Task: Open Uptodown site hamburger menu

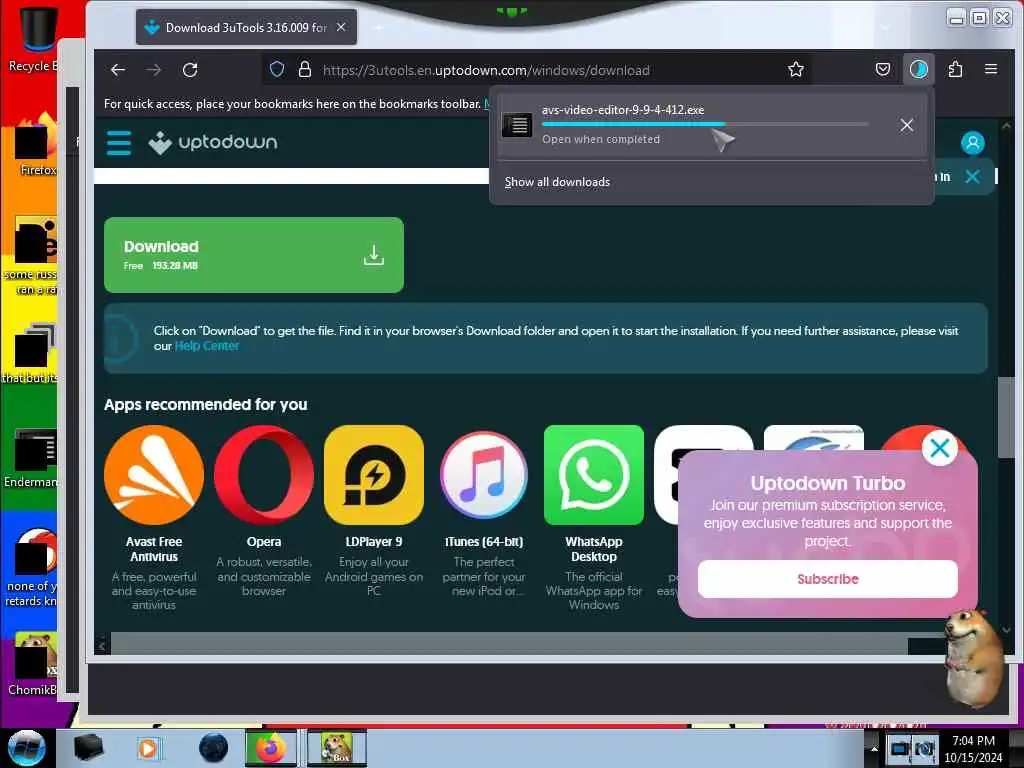Action: click(x=119, y=142)
